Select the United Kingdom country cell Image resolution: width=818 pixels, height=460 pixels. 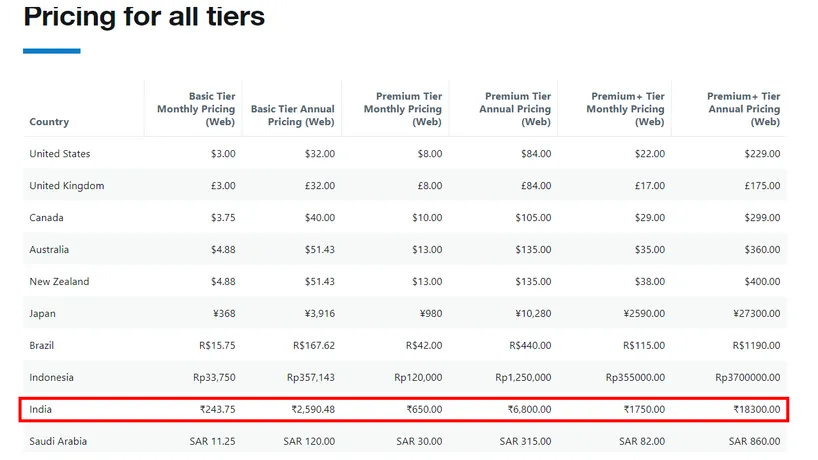point(67,186)
